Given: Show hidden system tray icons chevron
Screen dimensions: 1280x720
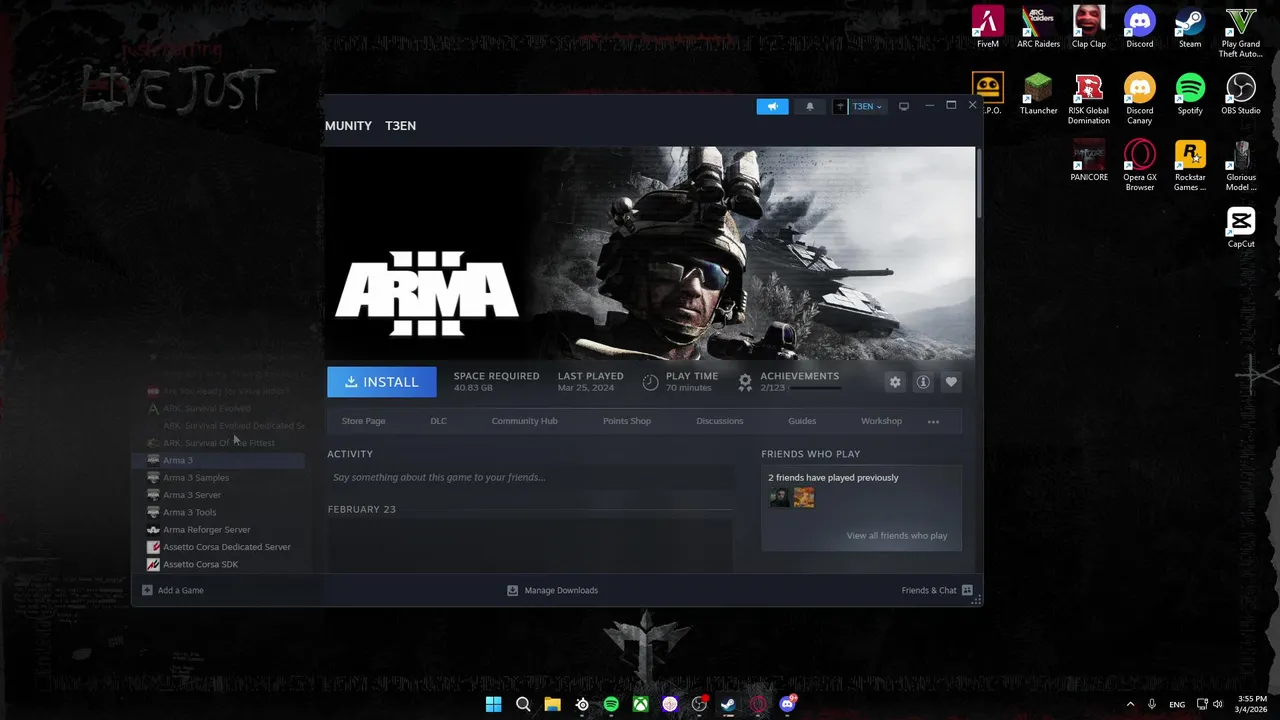Looking at the screenshot, I should (x=1130, y=704).
